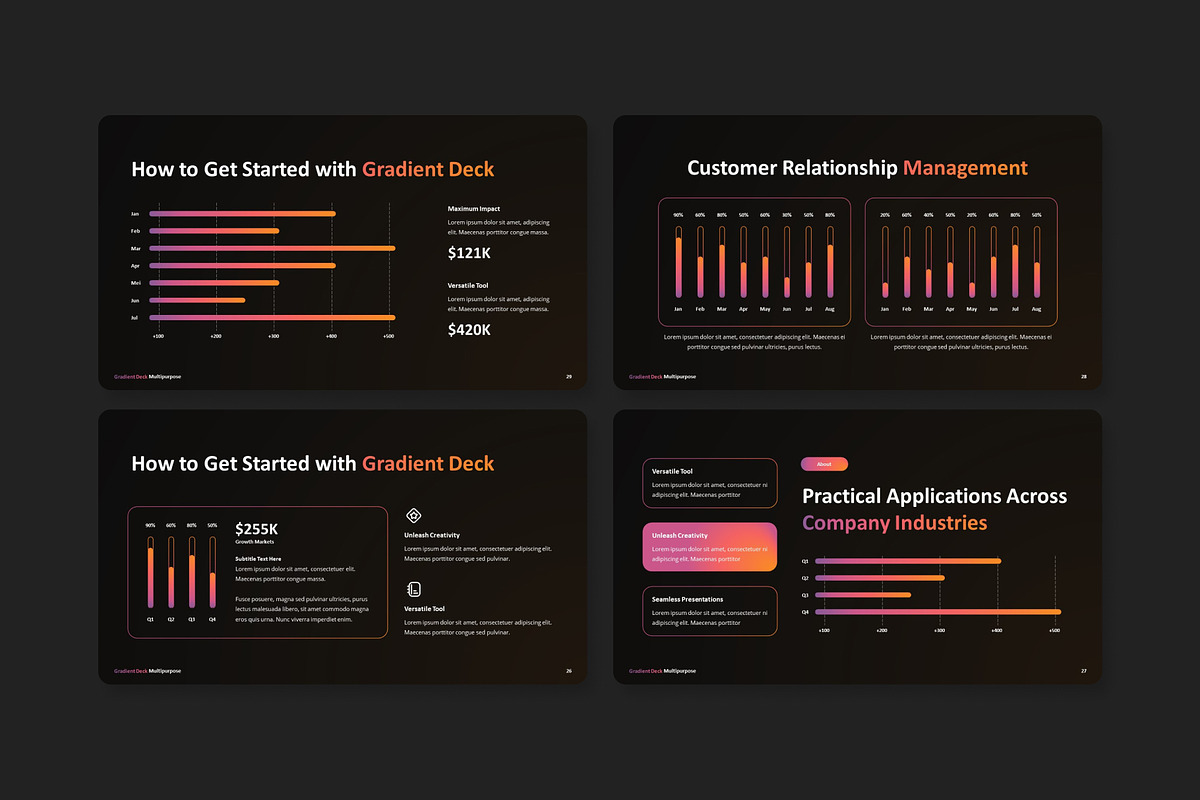Screen dimensions: 1200x800
Task: Select the highlighted gradient Unleash Creativity card
Action: click(x=710, y=547)
